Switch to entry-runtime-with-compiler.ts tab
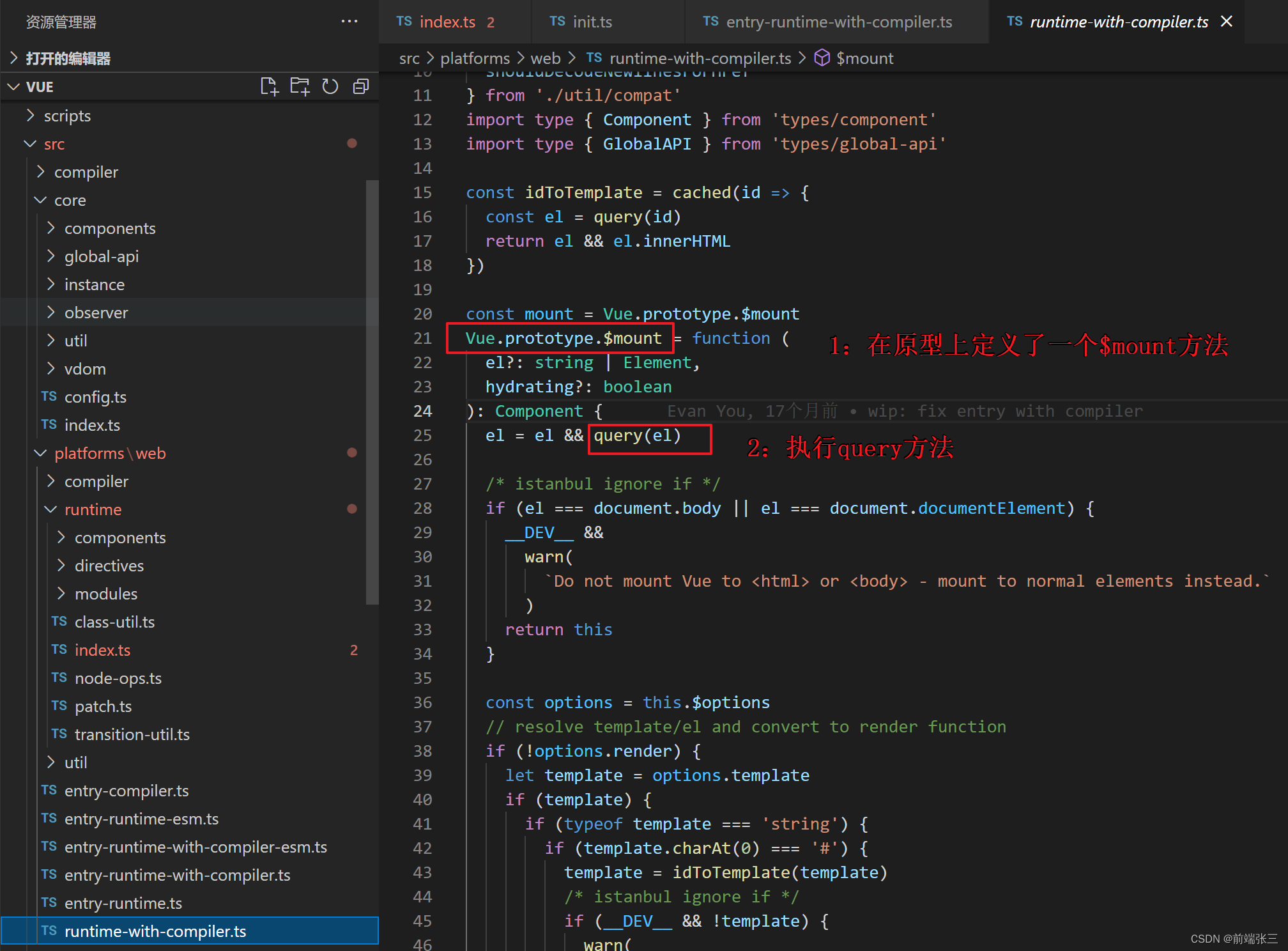This screenshot has width=1288, height=951. pyautogui.click(x=838, y=22)
